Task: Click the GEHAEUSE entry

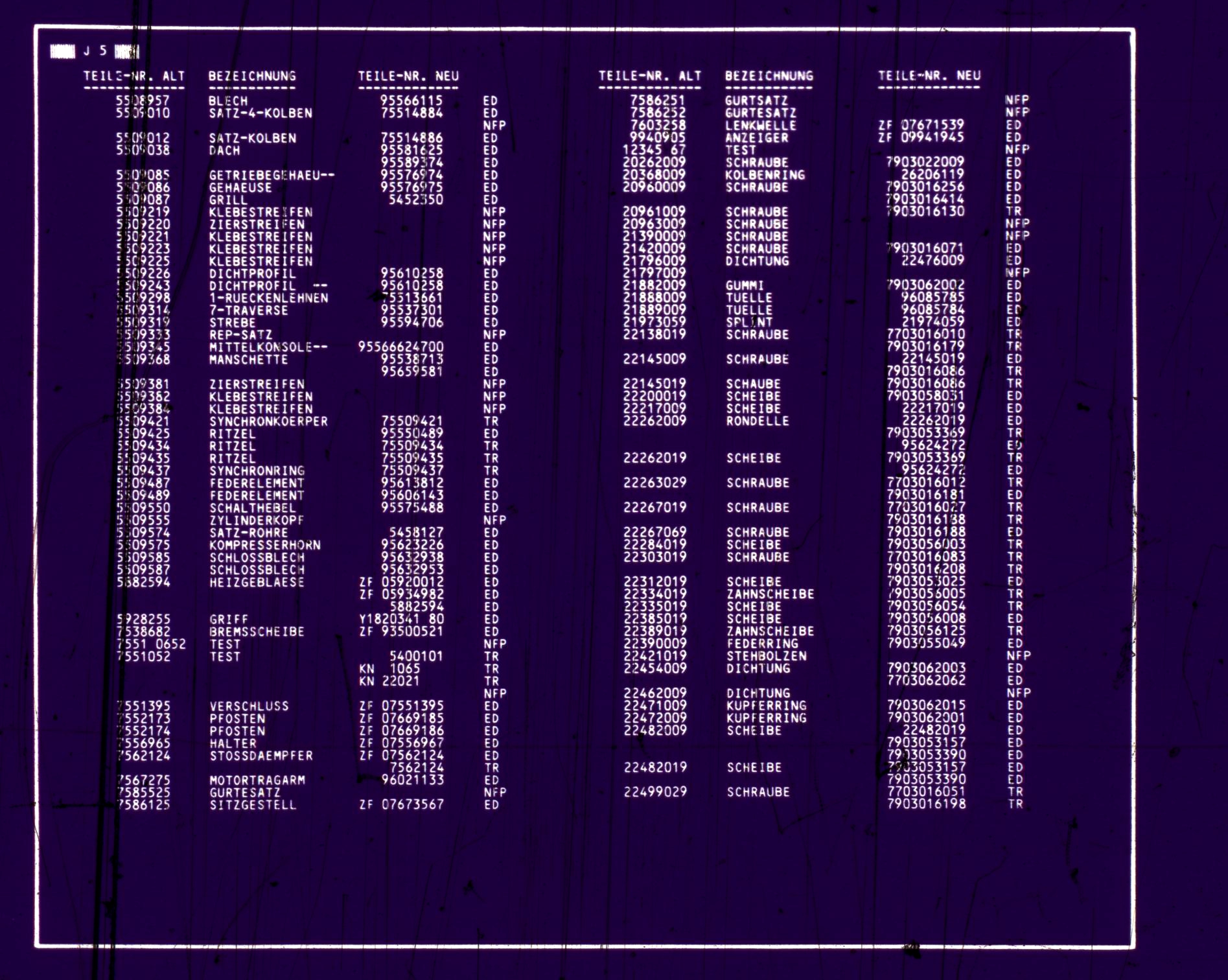Action: coord(240,187)
